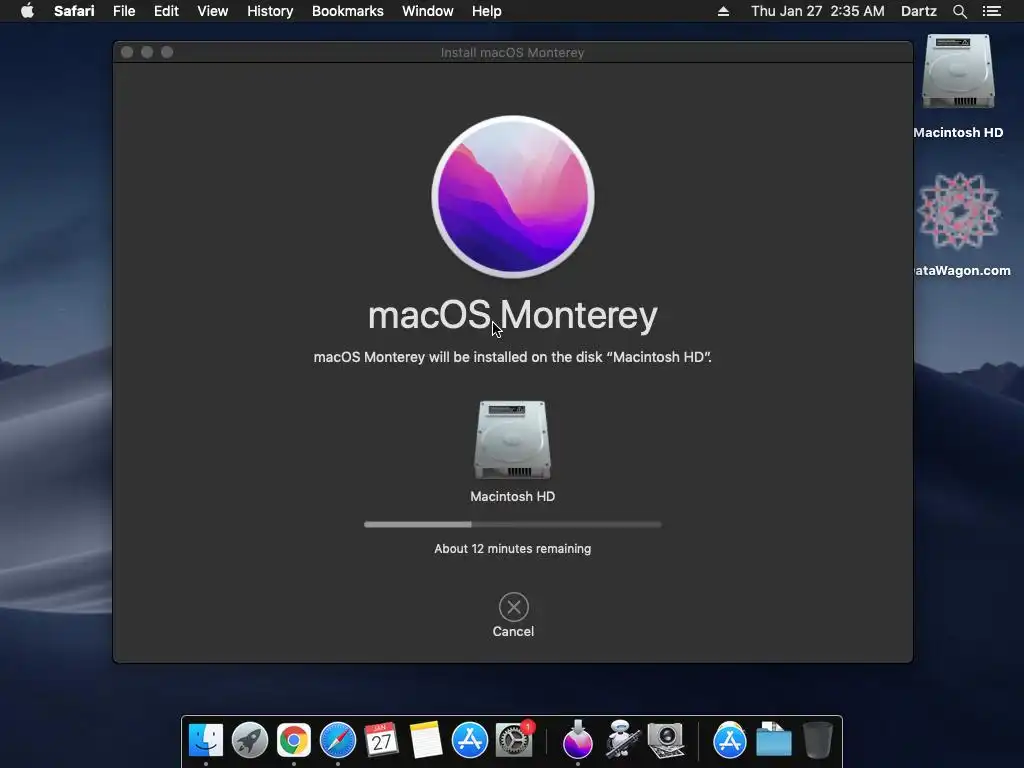This screenshot has height=768, width=1024.
Task: Select the DataWagon.com desktop icon
Action: click(958, 211)
